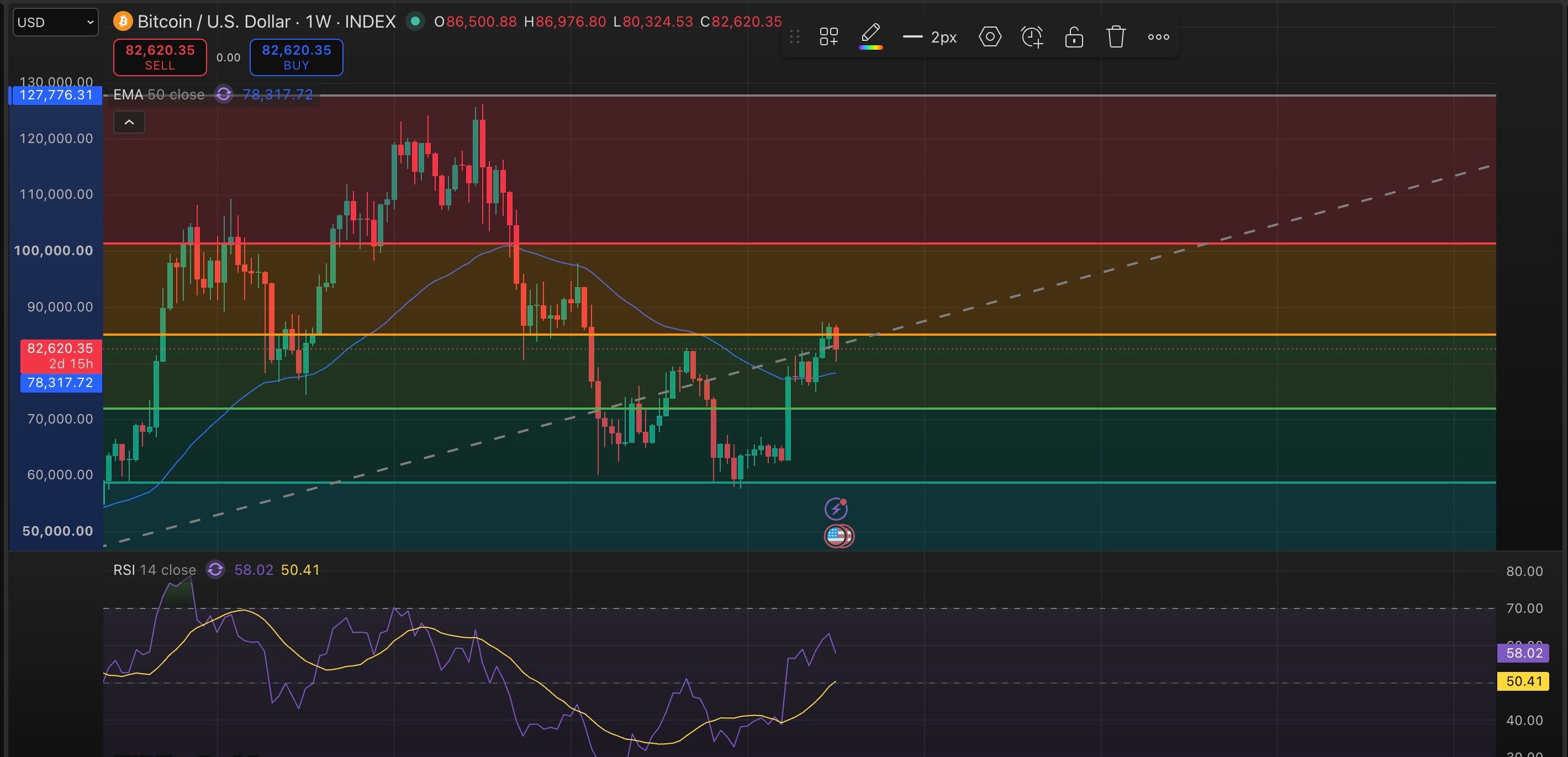The image size is (1568, 757).
Task: Click the RSI value 58.02 in the legend
Action: click(254, 570)
